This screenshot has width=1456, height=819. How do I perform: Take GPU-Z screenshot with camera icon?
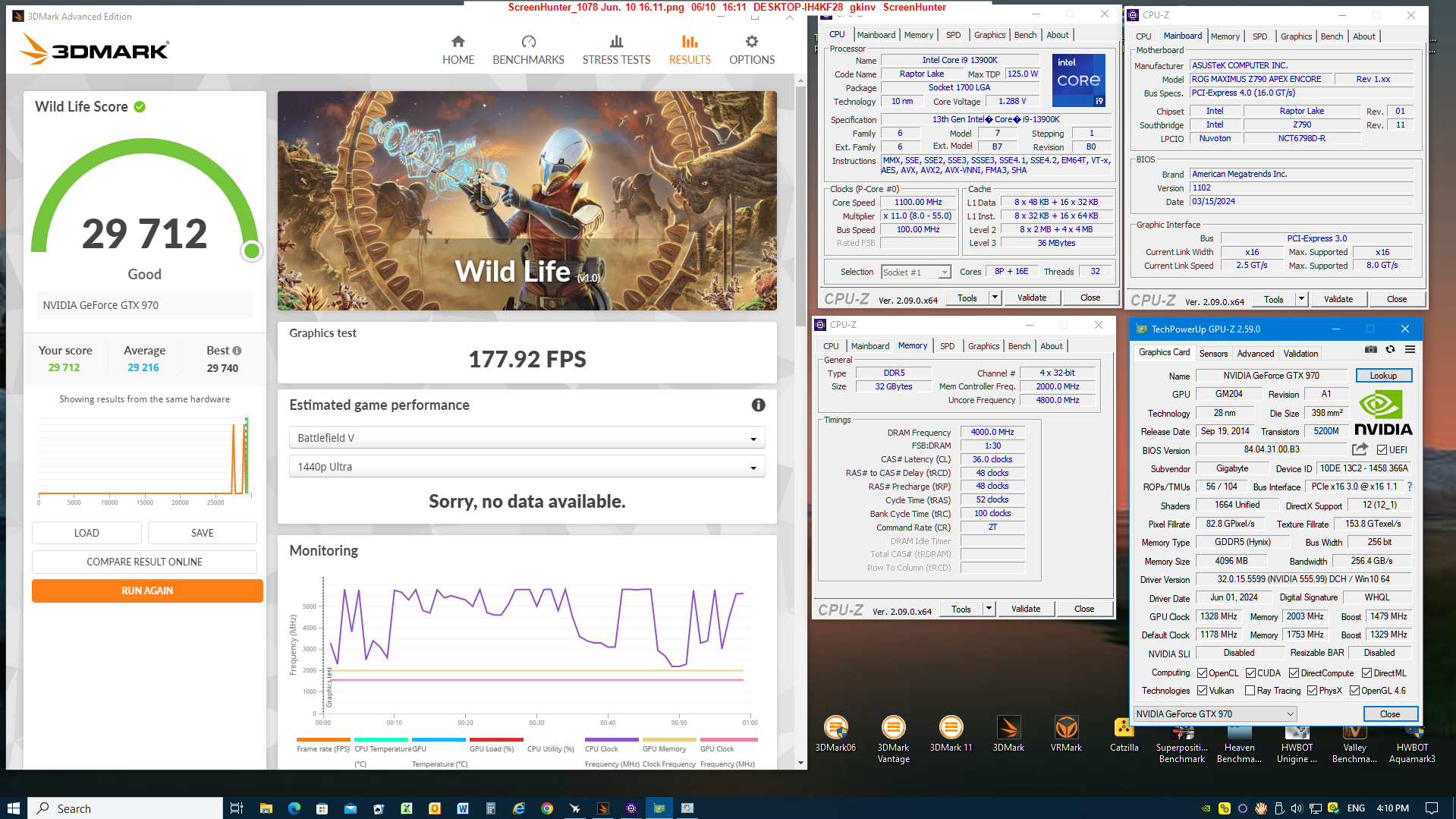(x=1371, y=349)
